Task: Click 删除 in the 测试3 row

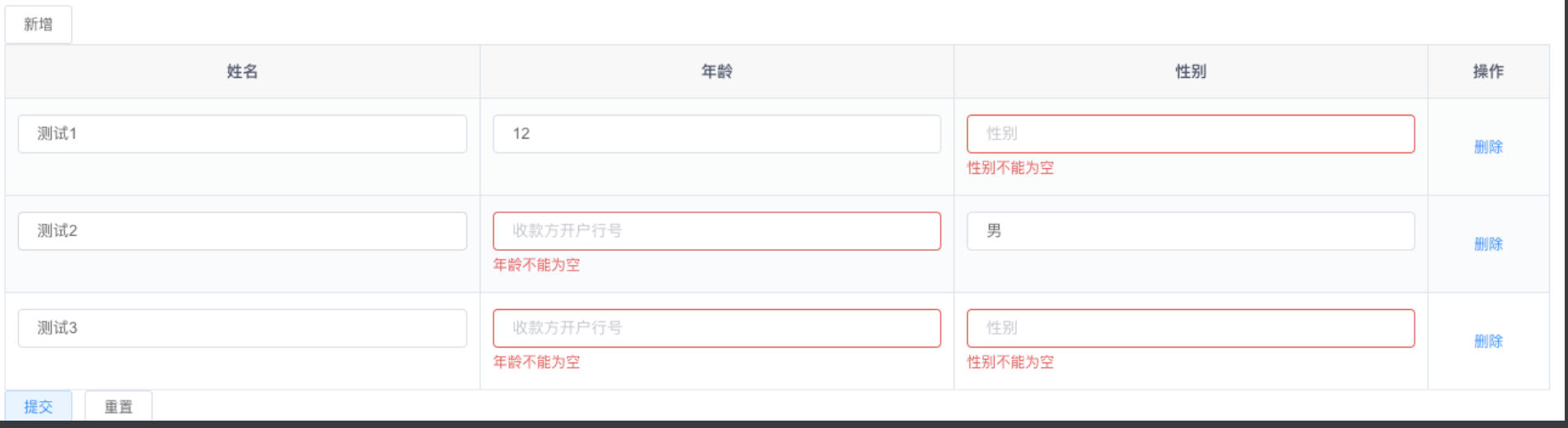Action: pos(1488,341)
